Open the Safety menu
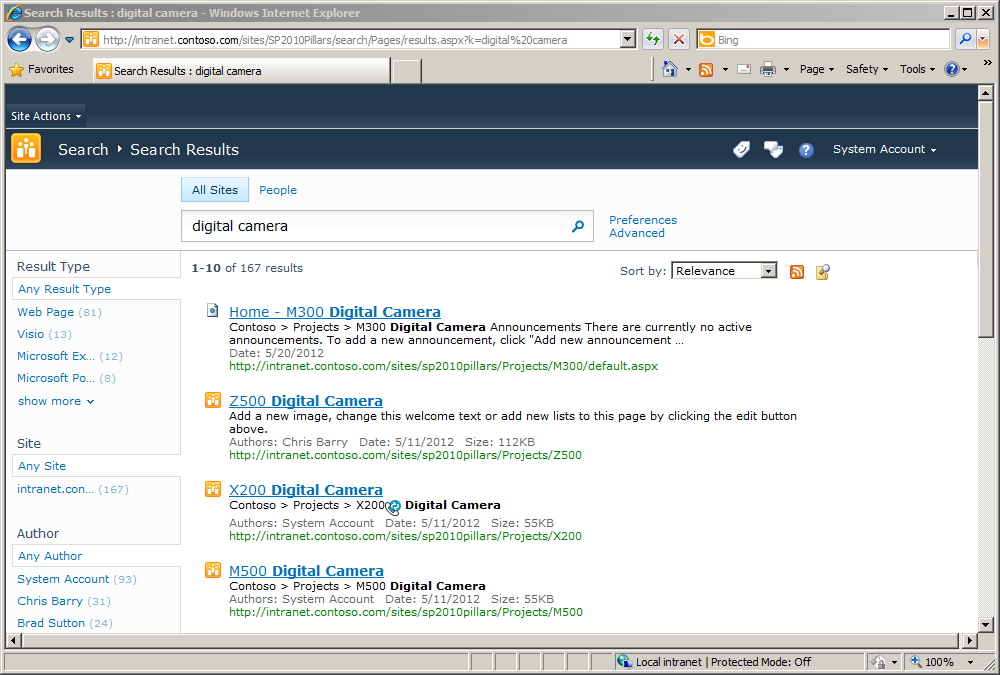The width and height of the screenshot is (1000, 675). (x=867, y=69)
